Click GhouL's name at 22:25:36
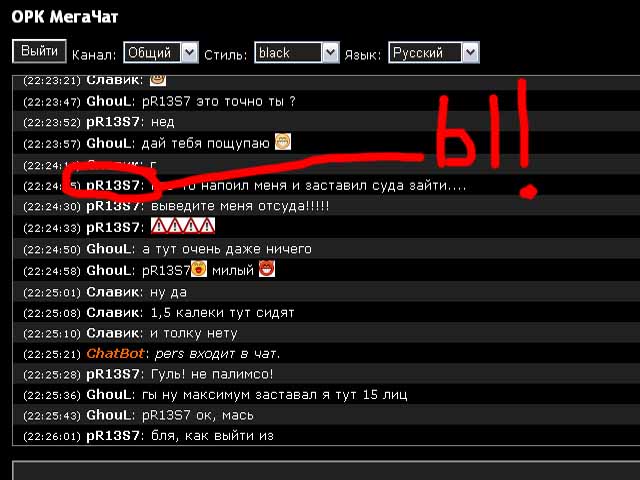The height and width of the screenshot is (480, 640). (x=109, y=395)
